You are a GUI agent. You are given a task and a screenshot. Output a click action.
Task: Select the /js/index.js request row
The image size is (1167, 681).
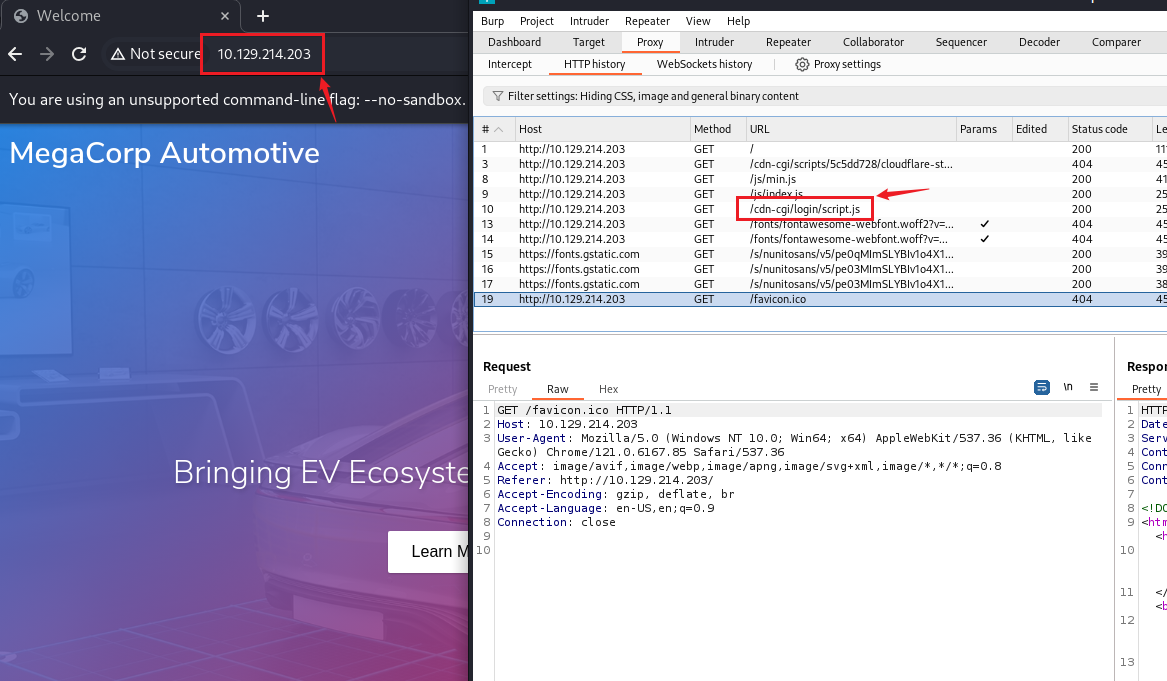(820, 194)
